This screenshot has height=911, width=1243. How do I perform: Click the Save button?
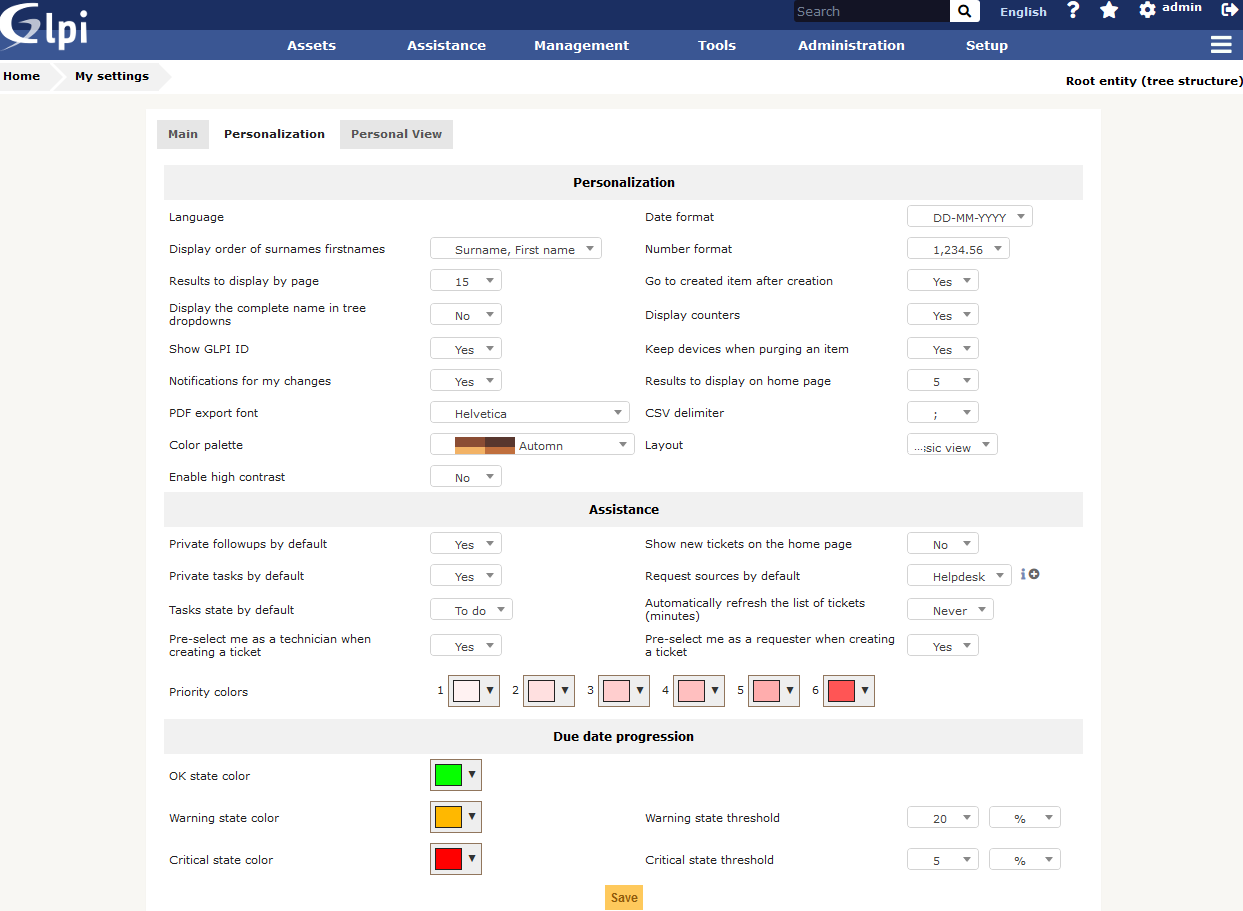click(623, 897)
